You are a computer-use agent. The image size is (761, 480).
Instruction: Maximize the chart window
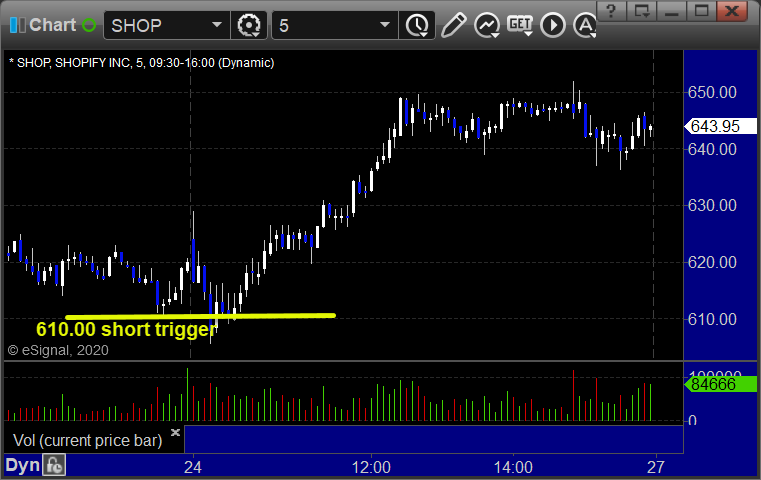click(x=701, y=11)
